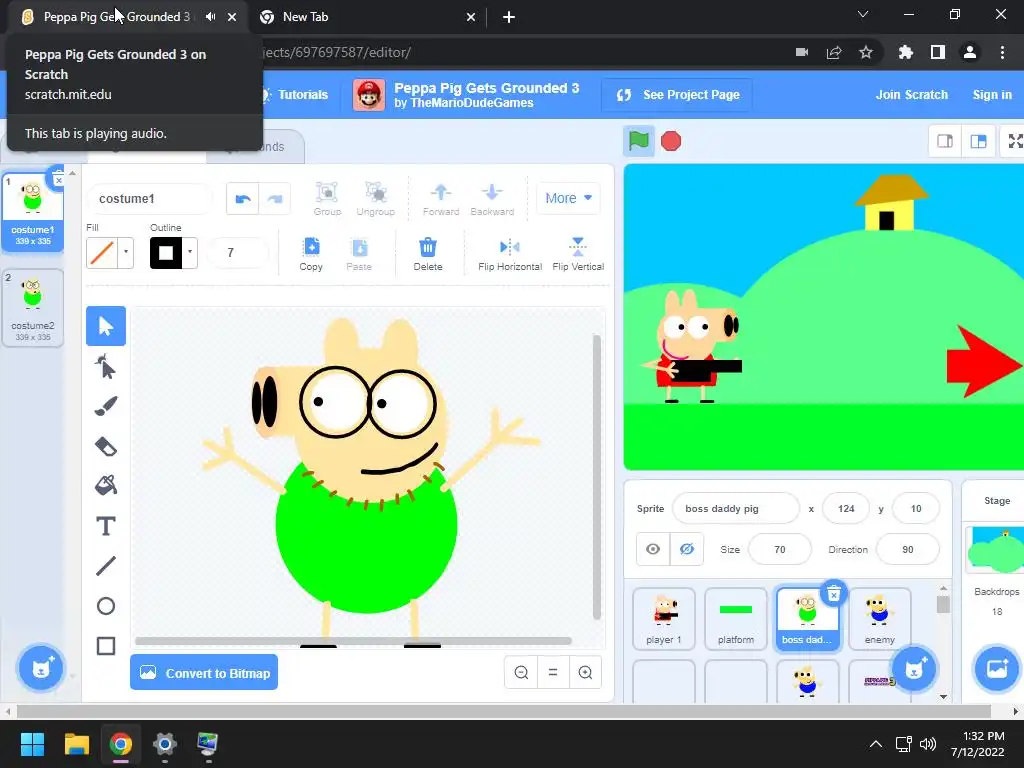Click the black Outline color swatch

pyautogui.click(x=166, y=253)
